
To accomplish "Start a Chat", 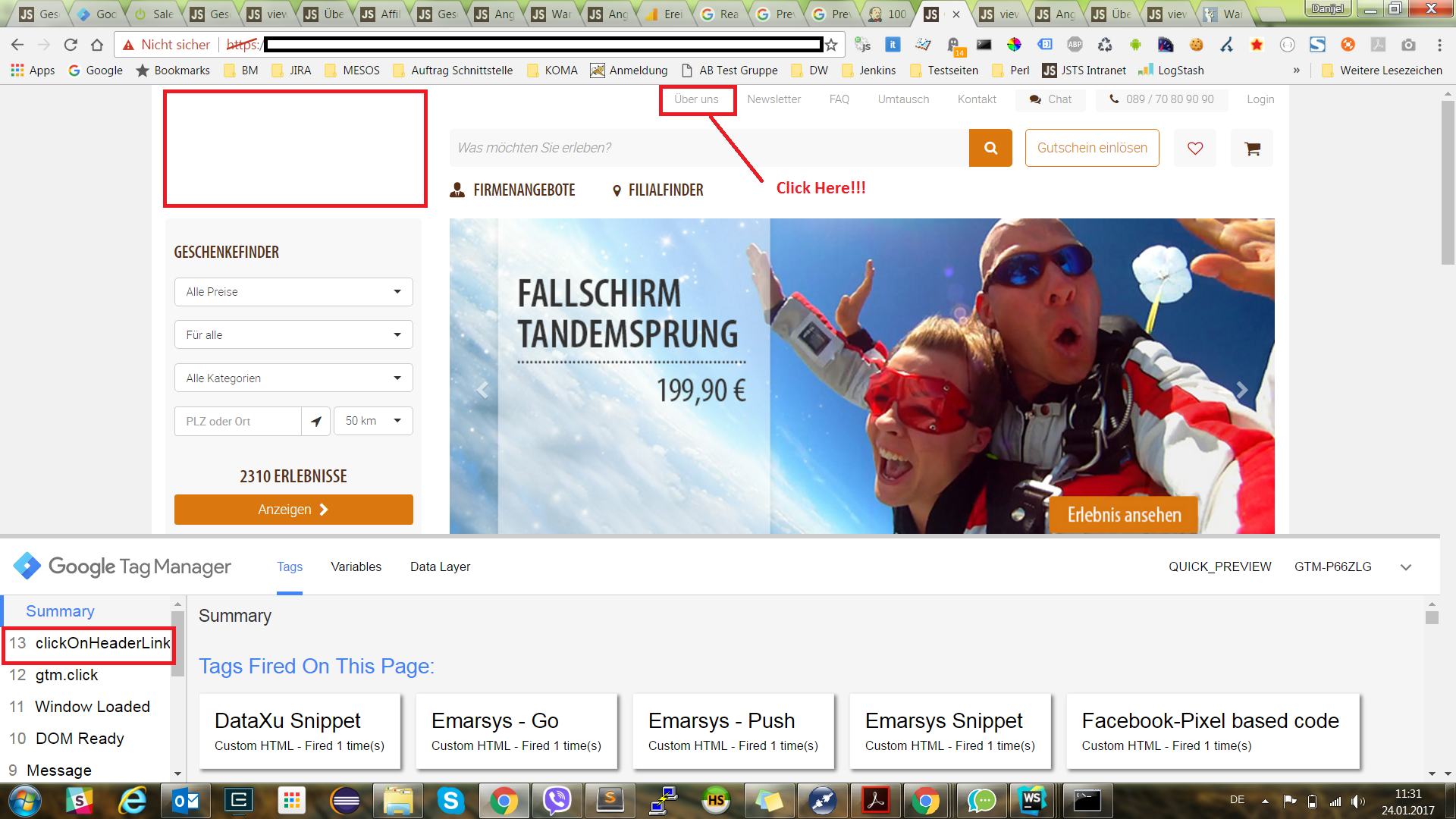I will tap(1050, 99).
